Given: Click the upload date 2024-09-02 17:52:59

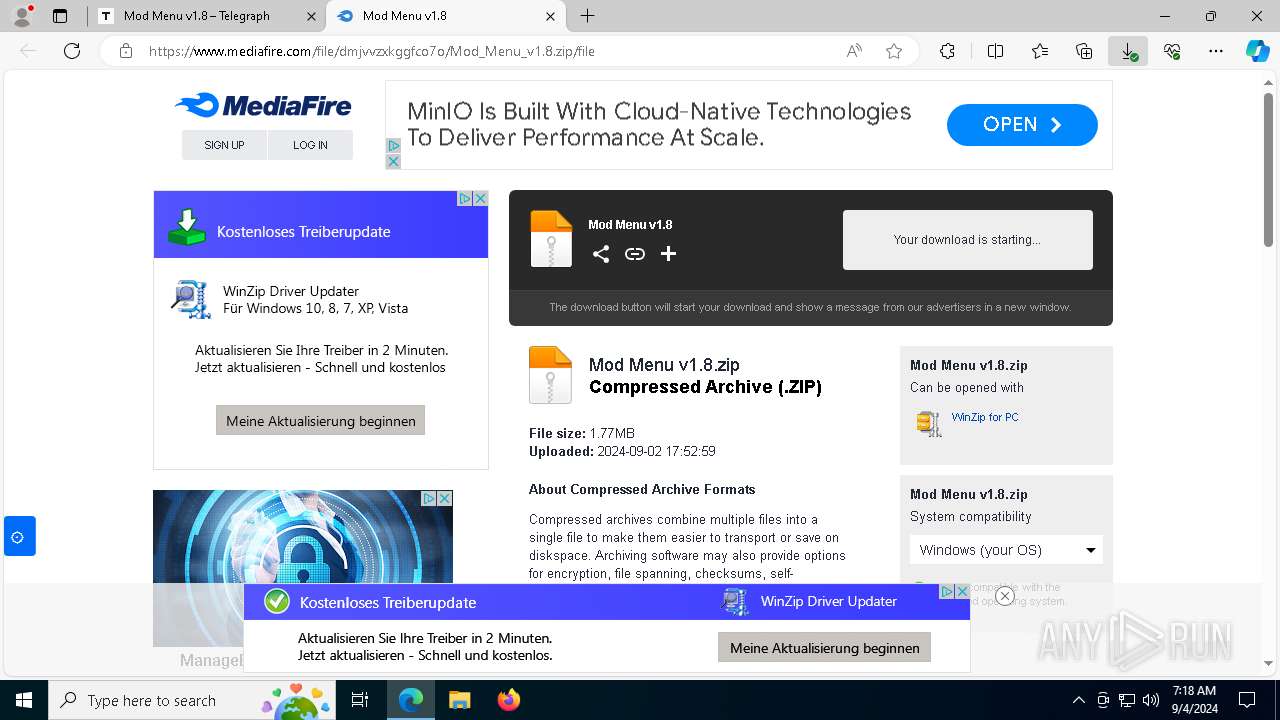Looking at the screenshot, I should (656, 451).
